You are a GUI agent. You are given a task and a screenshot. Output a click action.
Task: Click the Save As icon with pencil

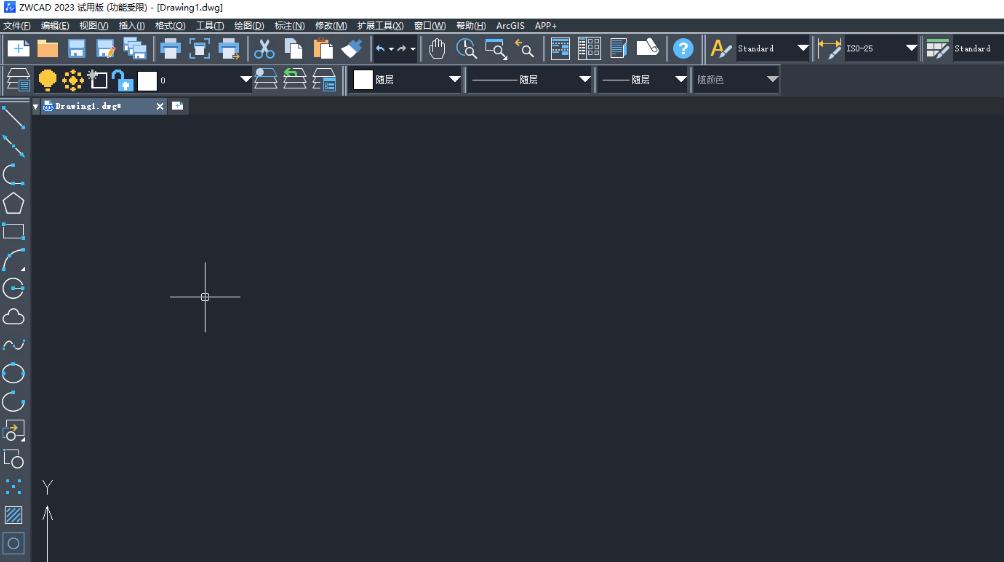(x=106, y=49)
